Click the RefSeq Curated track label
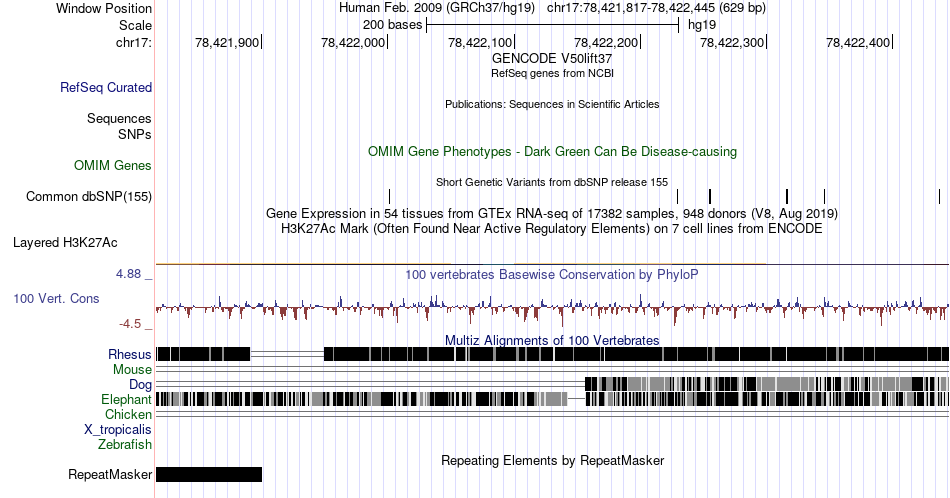The width and height of the screenshot is (950, 498). (x=106, y=87)
